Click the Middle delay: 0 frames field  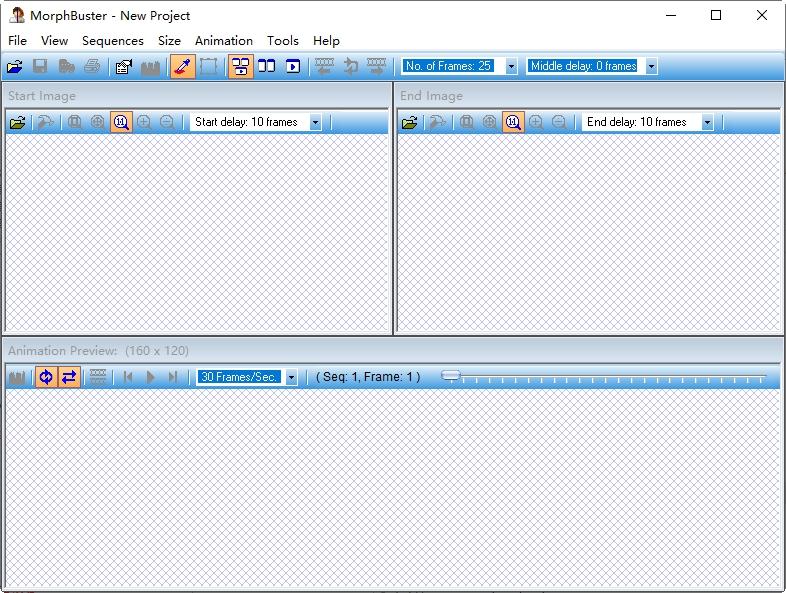(584, 66)
